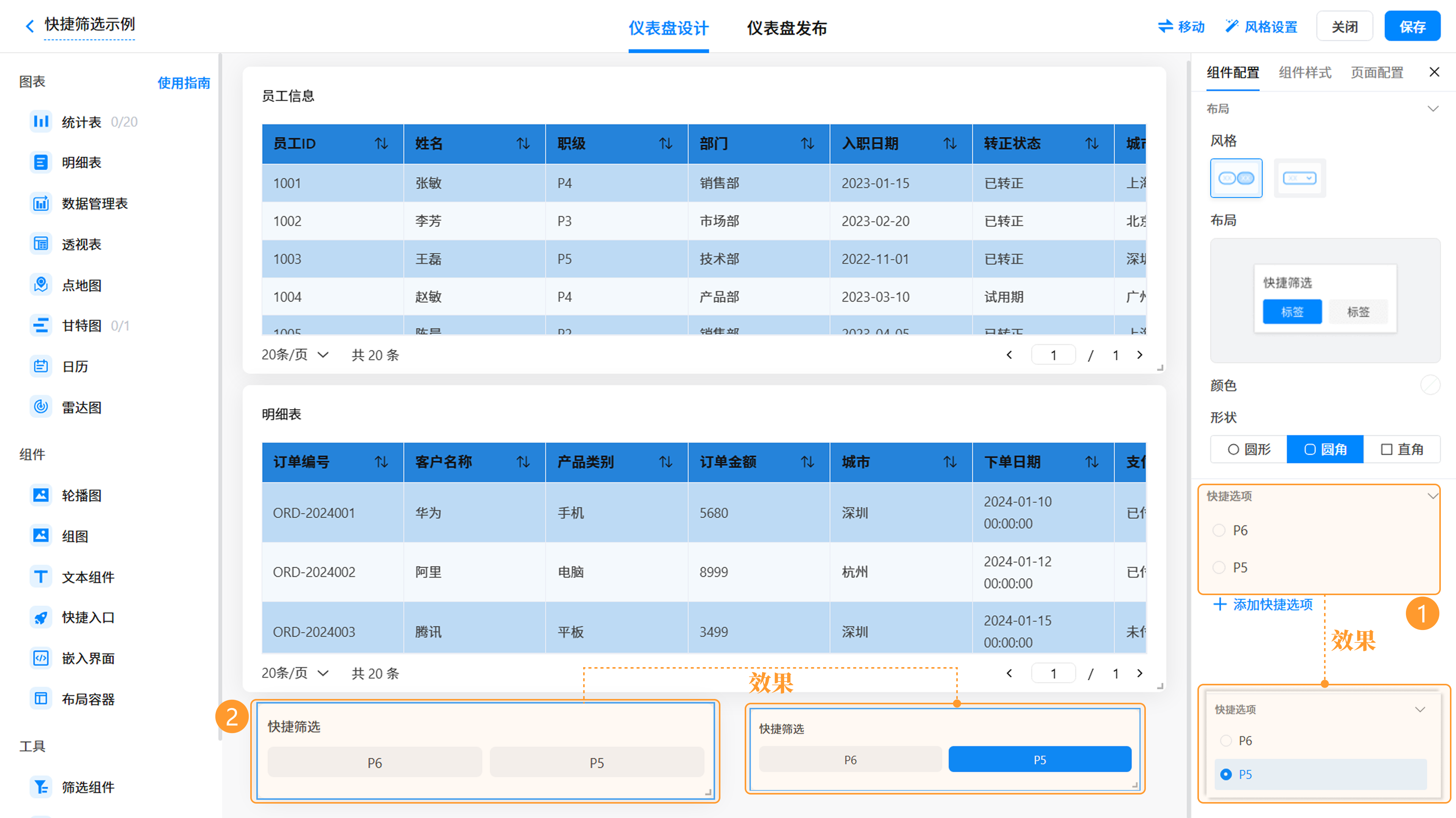The width and height of the screenshot is (1456, 818).
Task: Select the 快捷入口 rocket icon
Action: coord(41,617)
